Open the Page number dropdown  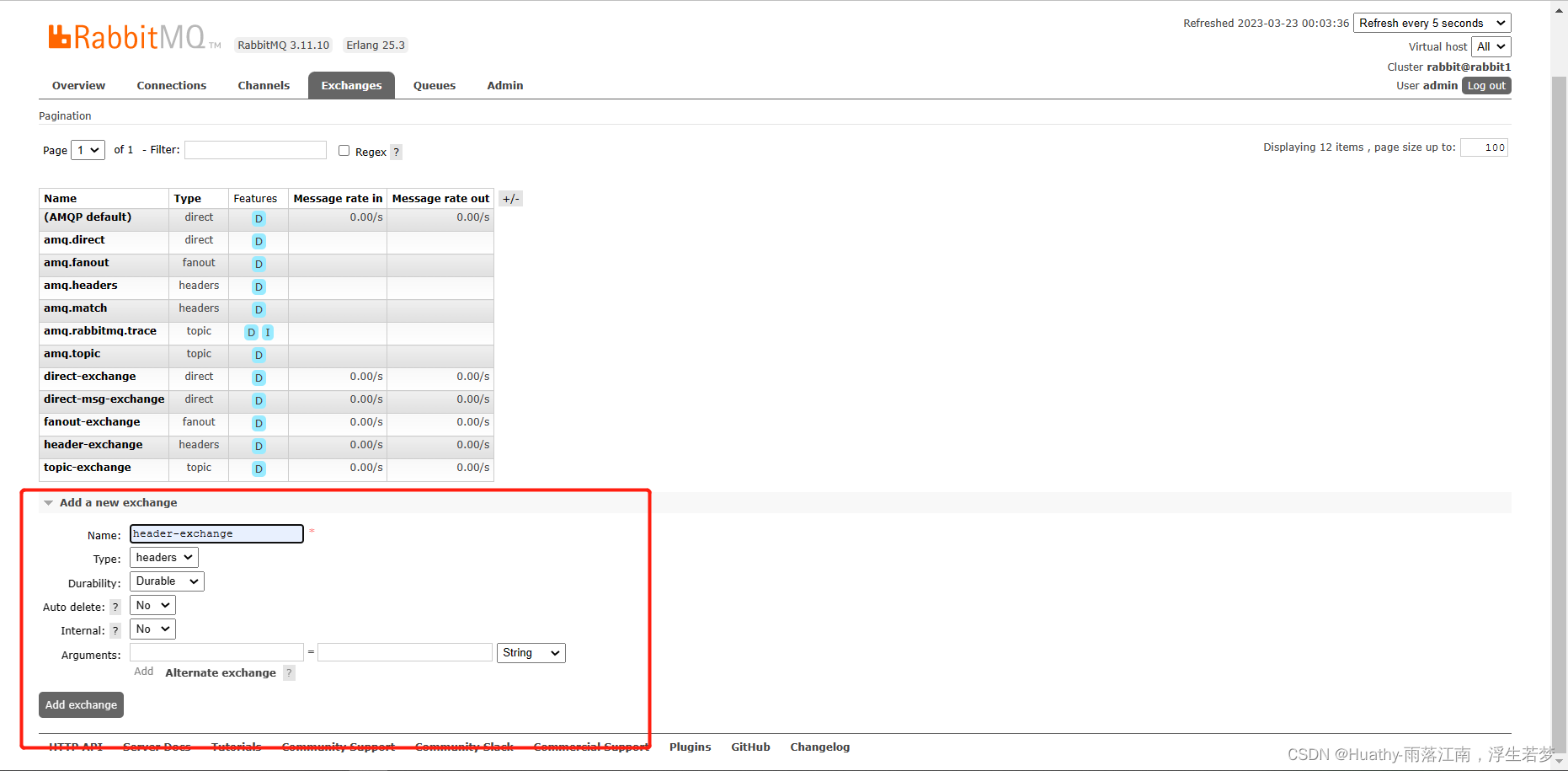[88, 150]
